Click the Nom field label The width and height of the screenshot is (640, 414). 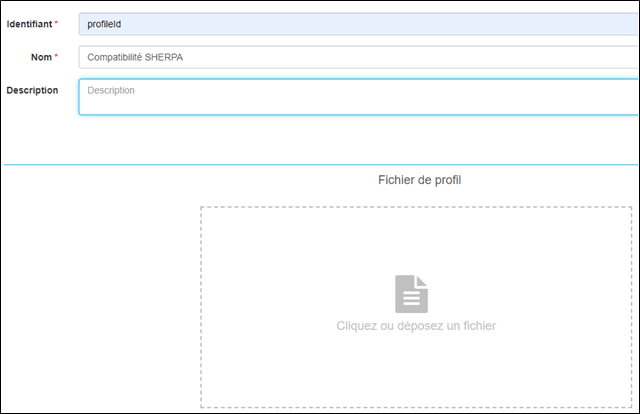pyautogui.click(x=41, y=57)
